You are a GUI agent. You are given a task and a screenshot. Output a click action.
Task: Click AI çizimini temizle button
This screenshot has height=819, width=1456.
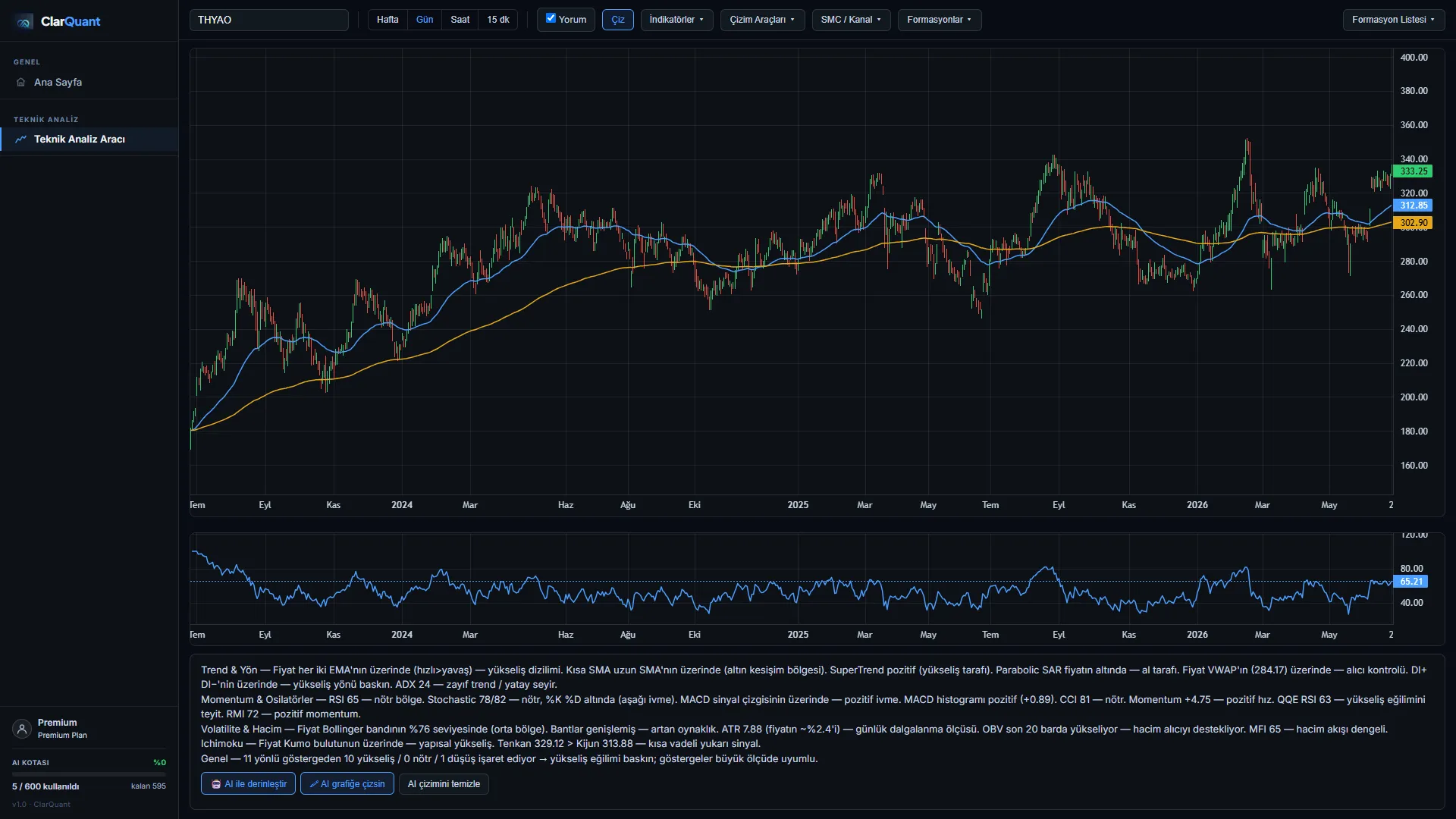coord(444,784)
